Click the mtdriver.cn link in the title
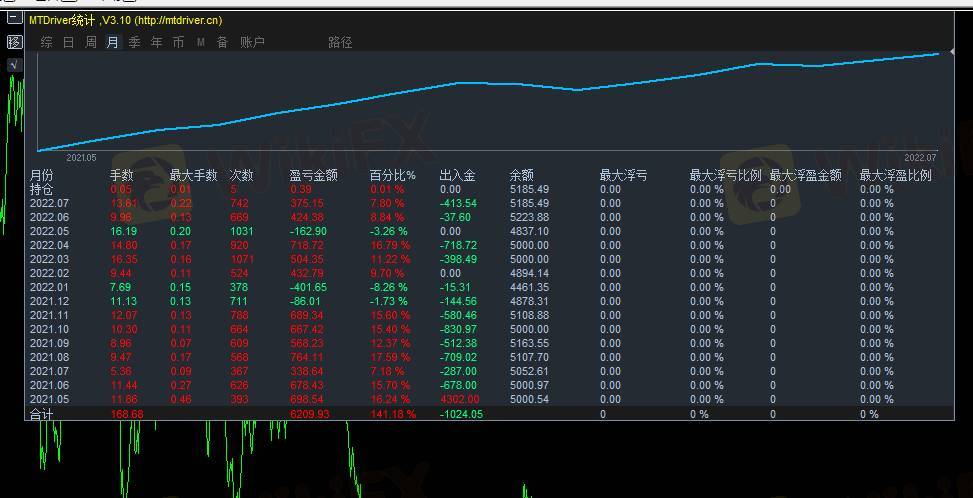973x498 pixels. [178, 20]
